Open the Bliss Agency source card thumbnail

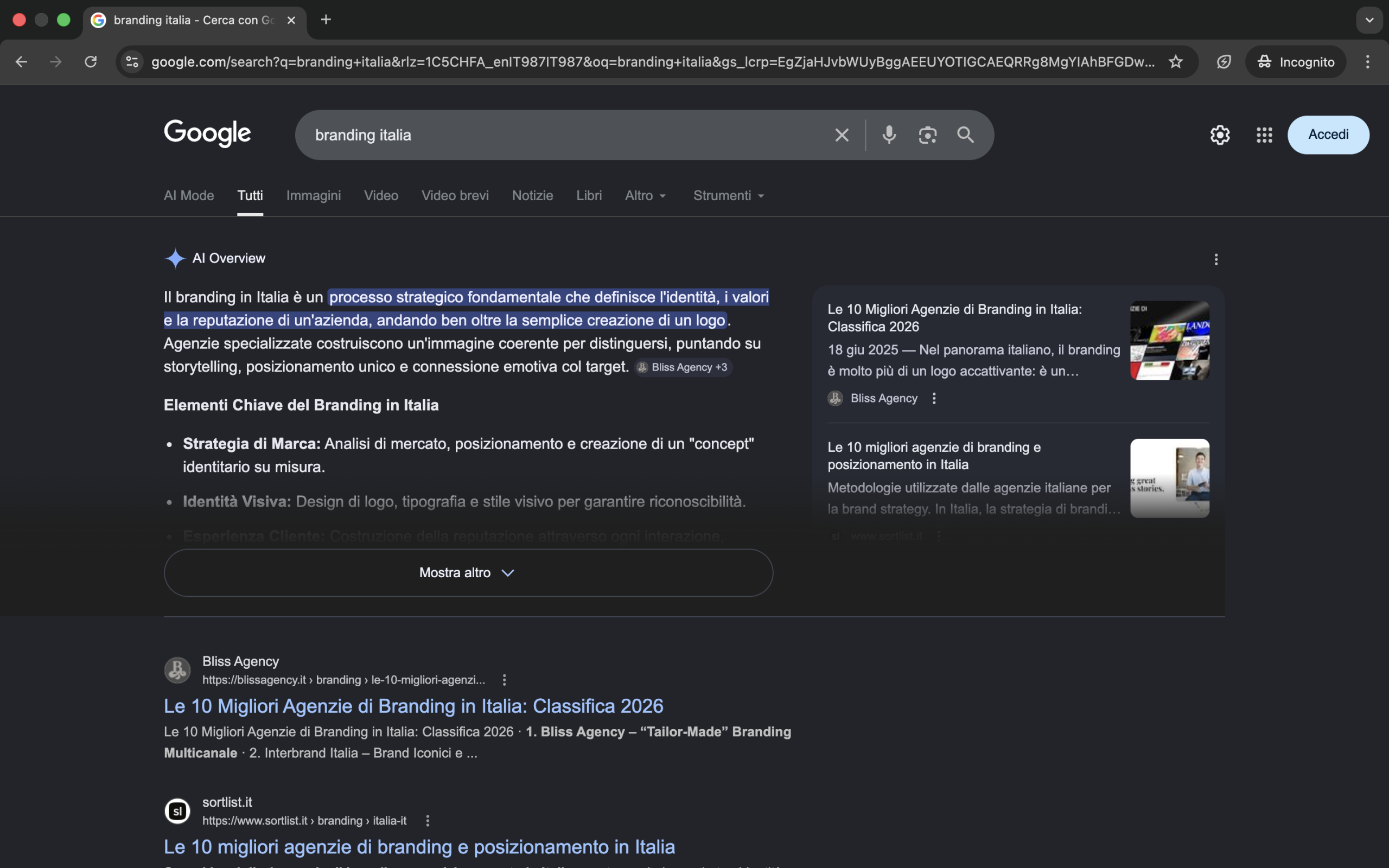tap(1170, 341)
